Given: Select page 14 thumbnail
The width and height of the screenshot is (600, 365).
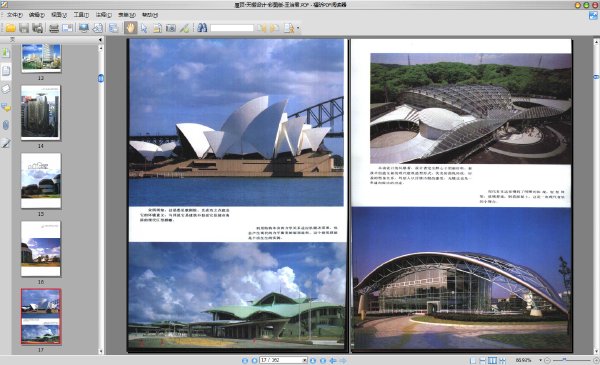Looking at the screenshot, I should coord(41,112).
